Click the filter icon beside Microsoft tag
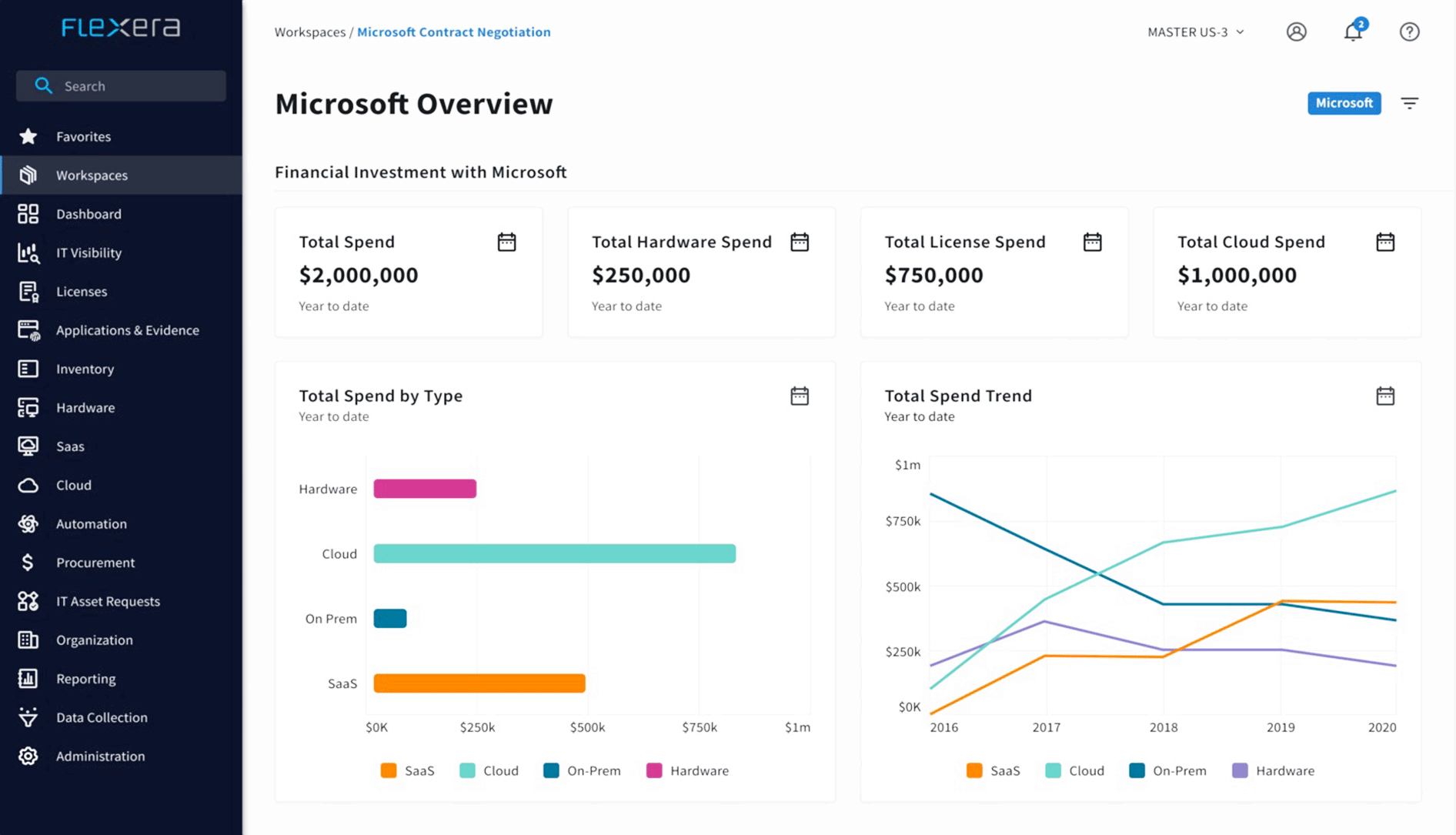Screen dimensions: 1456x835 tap(1409, 103)
